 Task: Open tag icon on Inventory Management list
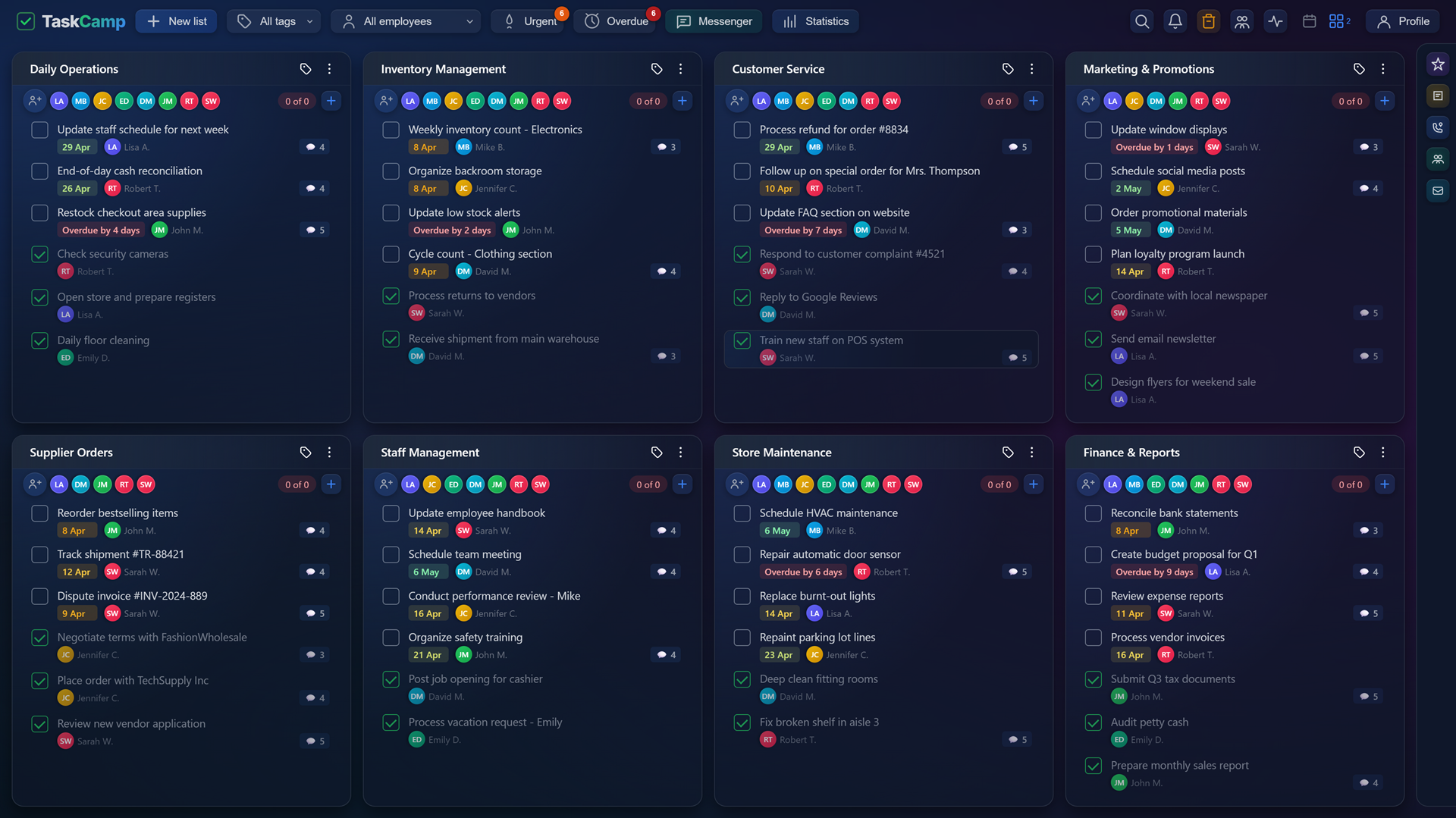(x=657, y=69)
